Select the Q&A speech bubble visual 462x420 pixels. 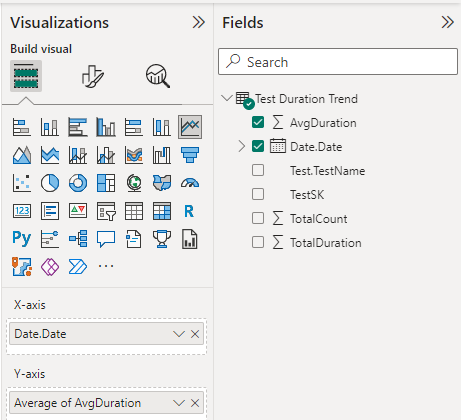[x=106, y=239]
